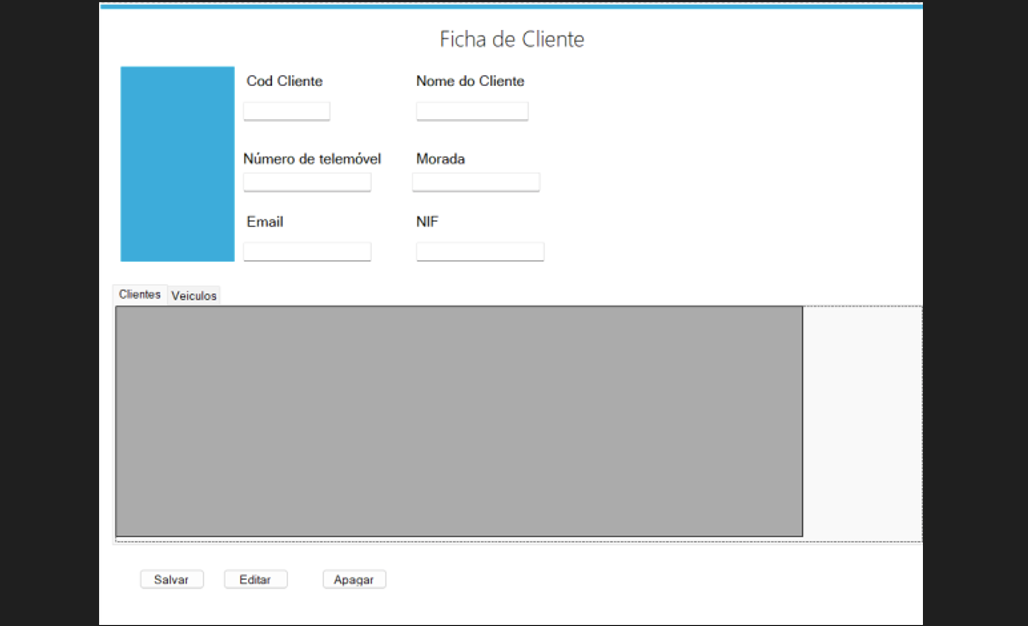Select the gray data grid area
1028x626 pixels.
pyautogui.click(x=459, y=421)
